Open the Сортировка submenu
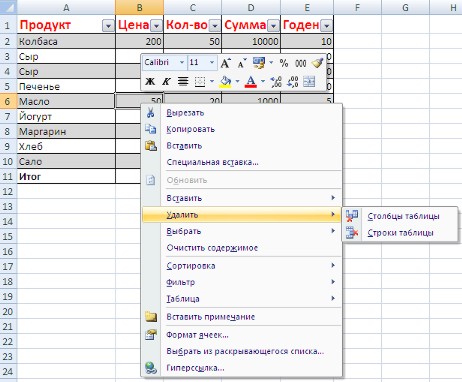 click(x=242, y=266)
